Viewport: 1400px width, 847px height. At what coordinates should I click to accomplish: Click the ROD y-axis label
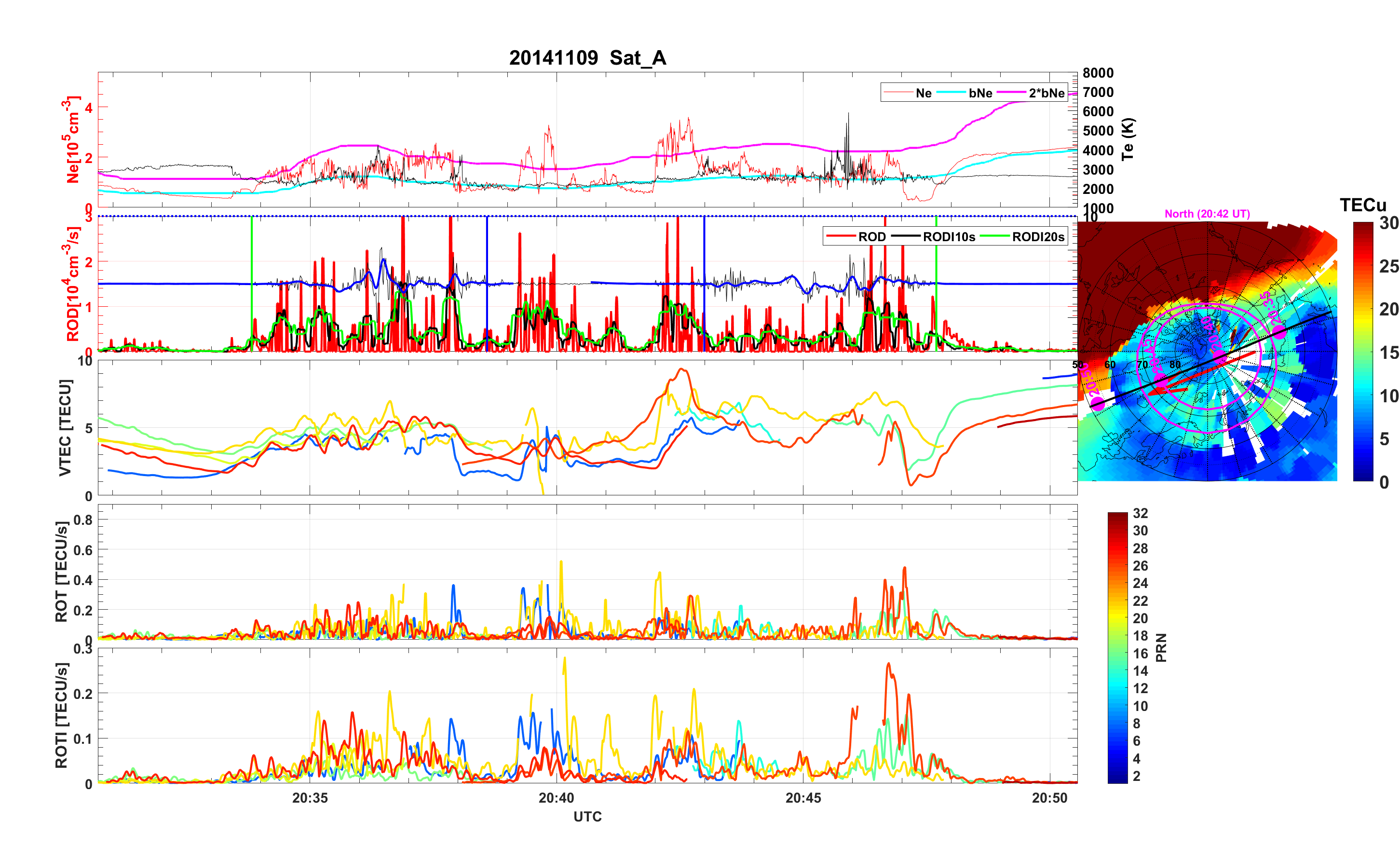pyautogui.click(x=71, y=284)
